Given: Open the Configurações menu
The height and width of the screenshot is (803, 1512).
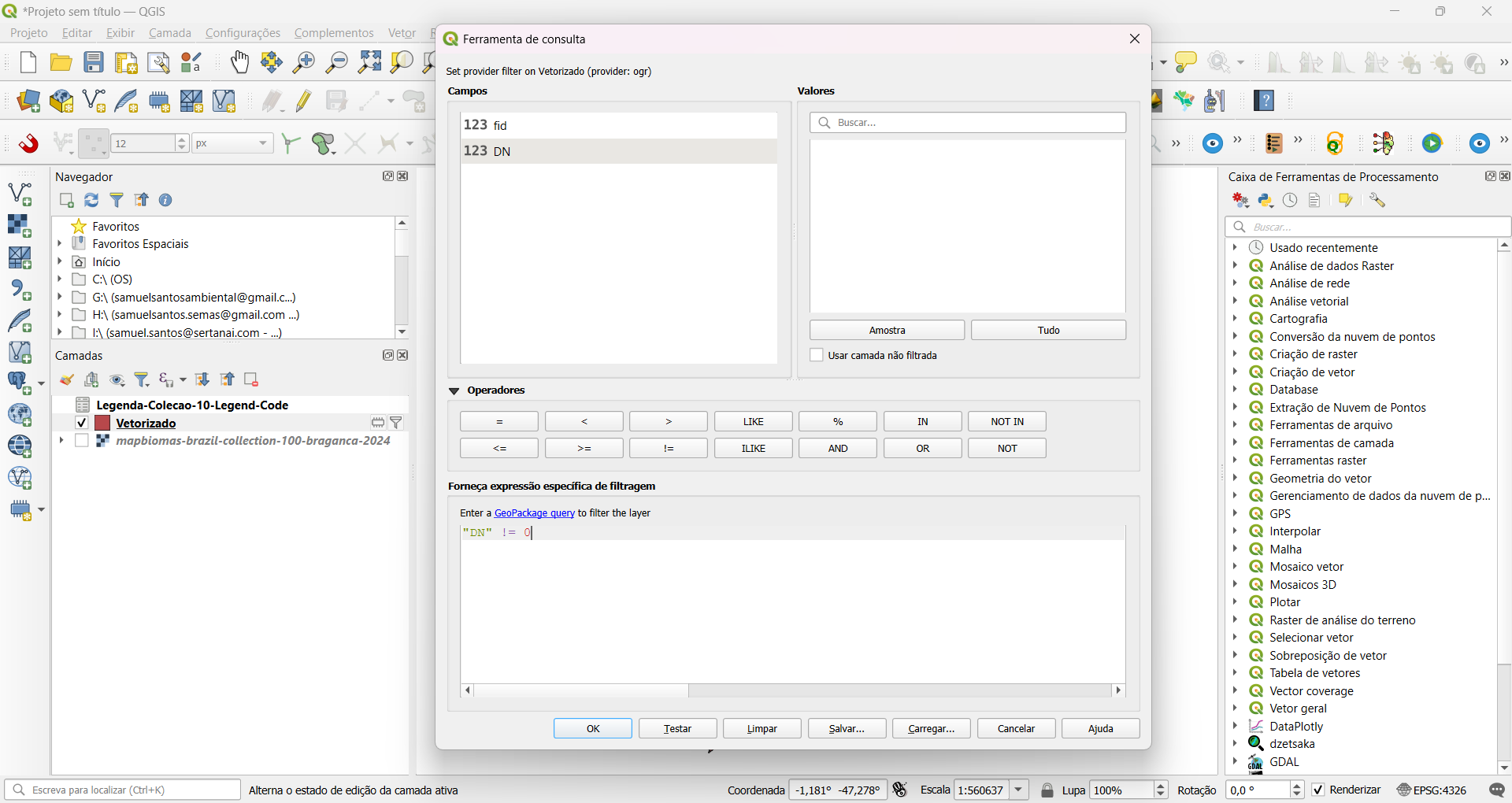Looking at the screenshot, I should tap(243, 33).
